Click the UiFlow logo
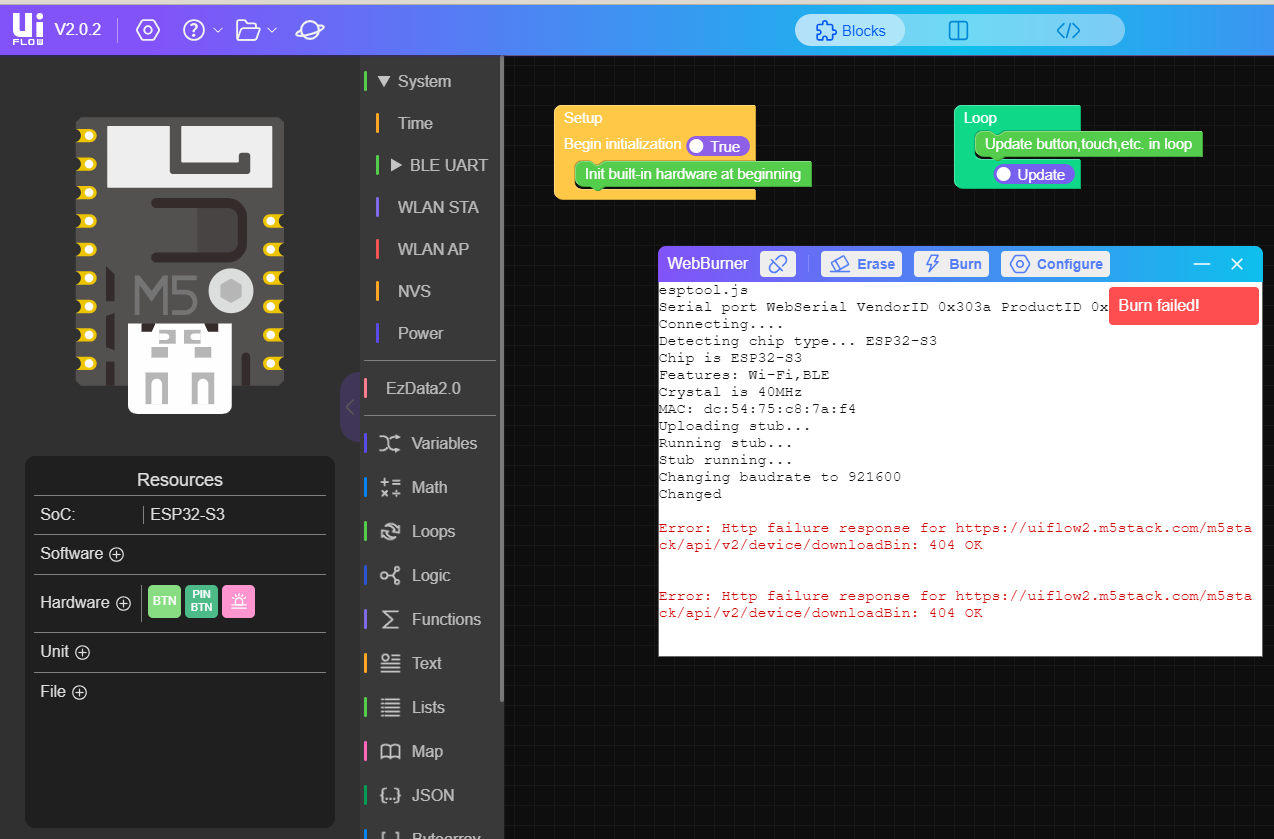The height and width of the screenshot is (839, 1274). coord(27,29)
